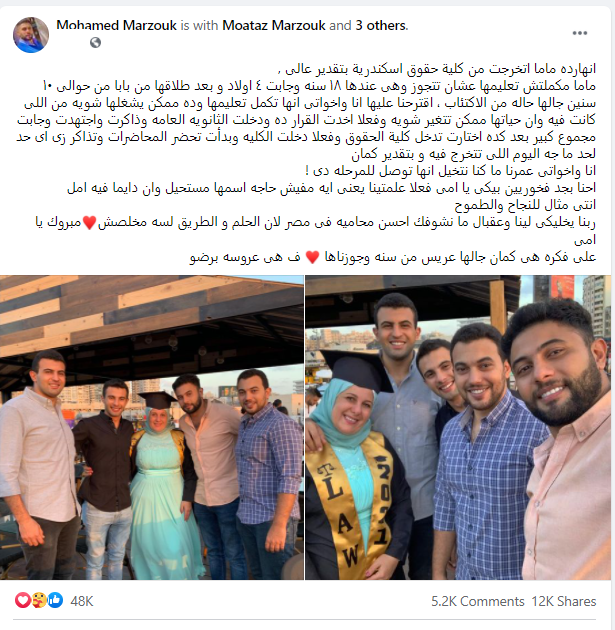Image resolution: width=615 pixels, height=630 pixels.
Task: Click the graduation cap in left photo
Action: click(157, 400)
